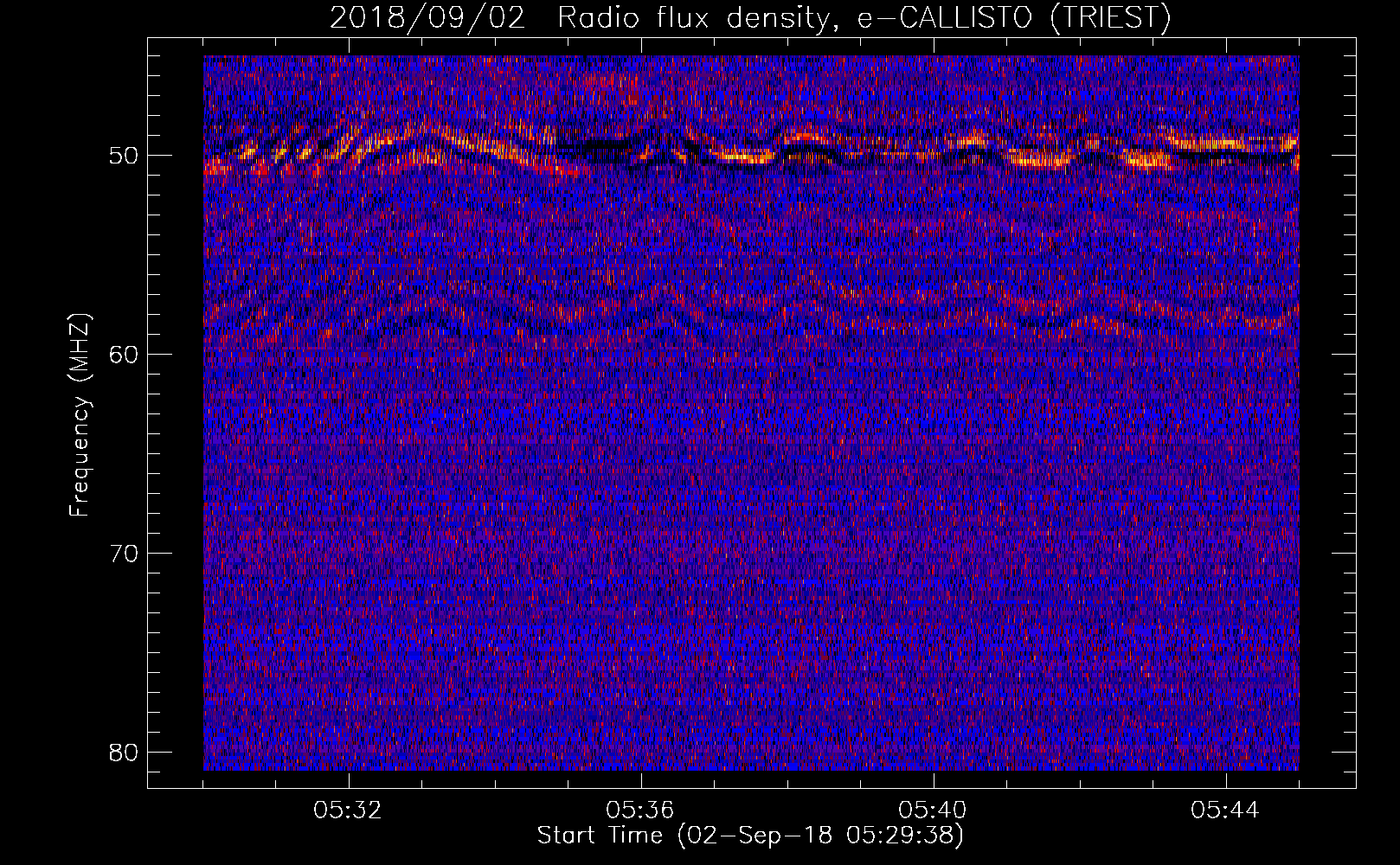Click the wavy dark band near 58 MHz
The width and height of the screenshot is (1400, 865).
751,316
